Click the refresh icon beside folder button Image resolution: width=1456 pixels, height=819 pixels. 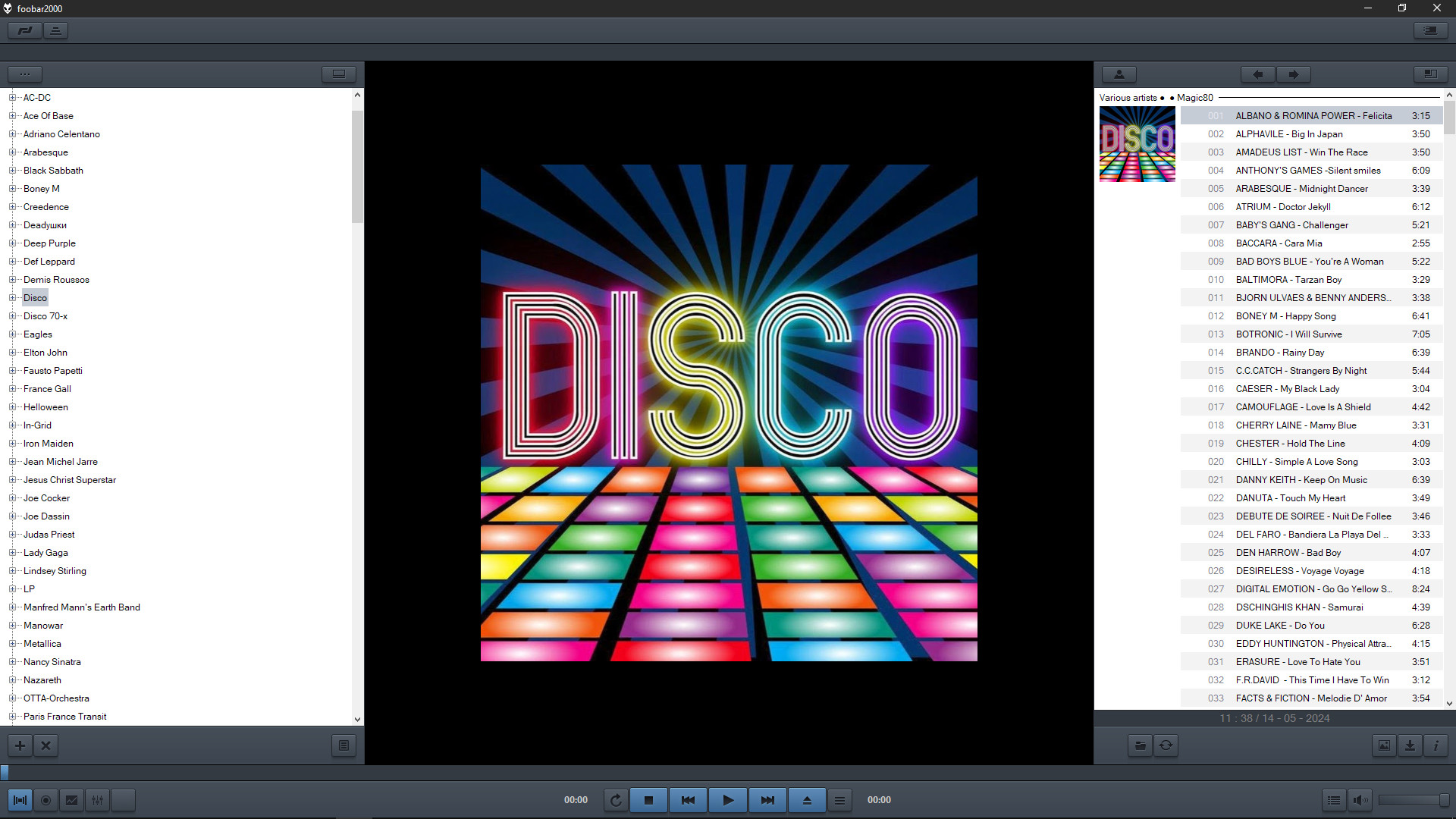click(1166, 745)
